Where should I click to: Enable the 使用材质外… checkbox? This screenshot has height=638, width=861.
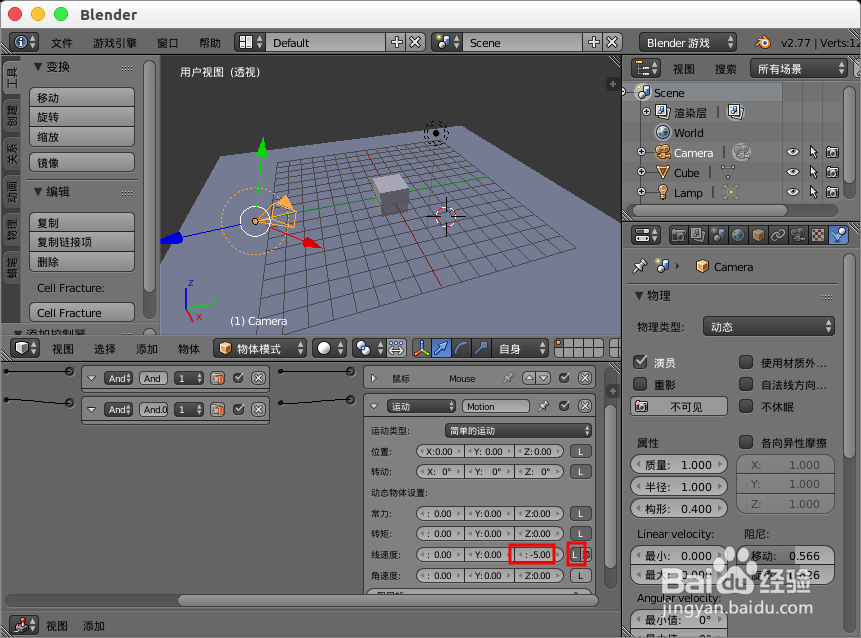click(746, 362)
